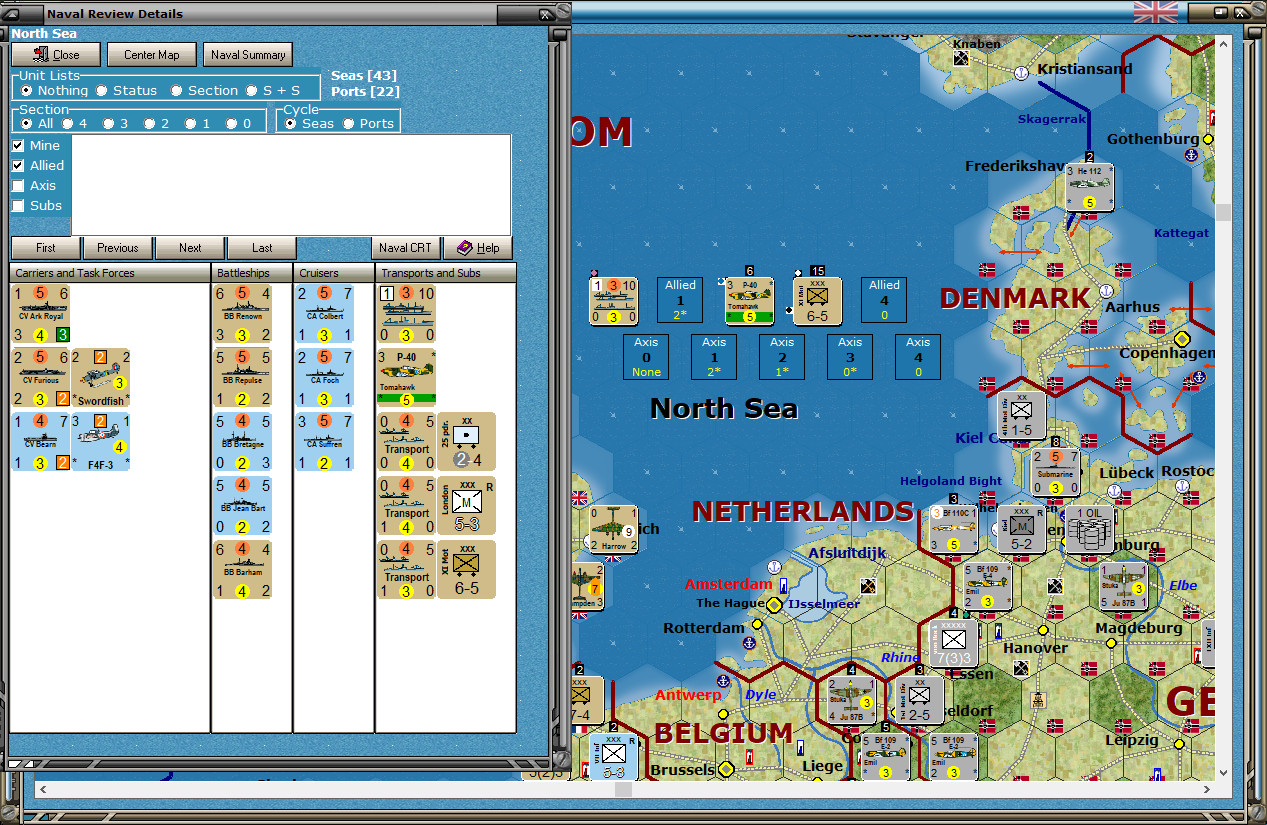Click the Battleships column header
Image resolution: width=1267 pixels, height=825 pixels.
point(252,273)
